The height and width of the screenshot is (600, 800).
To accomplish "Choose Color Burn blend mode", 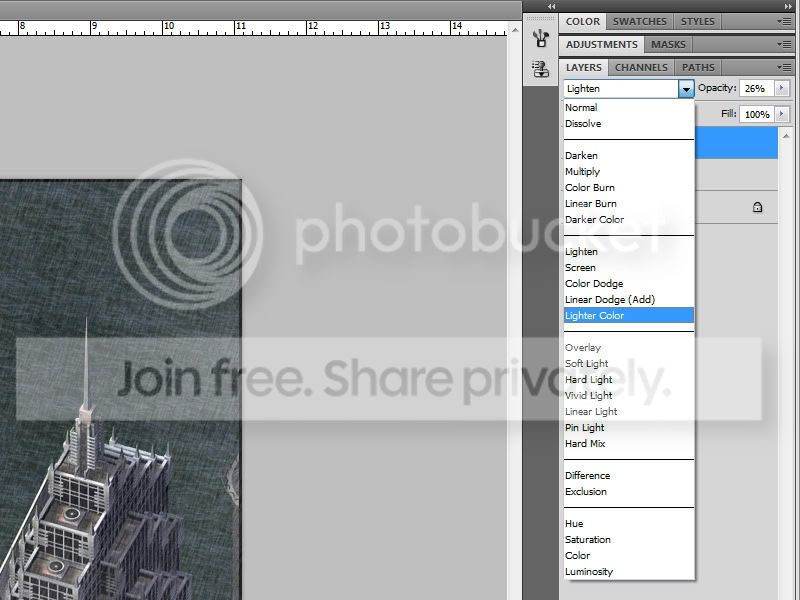I will [629, 187].
